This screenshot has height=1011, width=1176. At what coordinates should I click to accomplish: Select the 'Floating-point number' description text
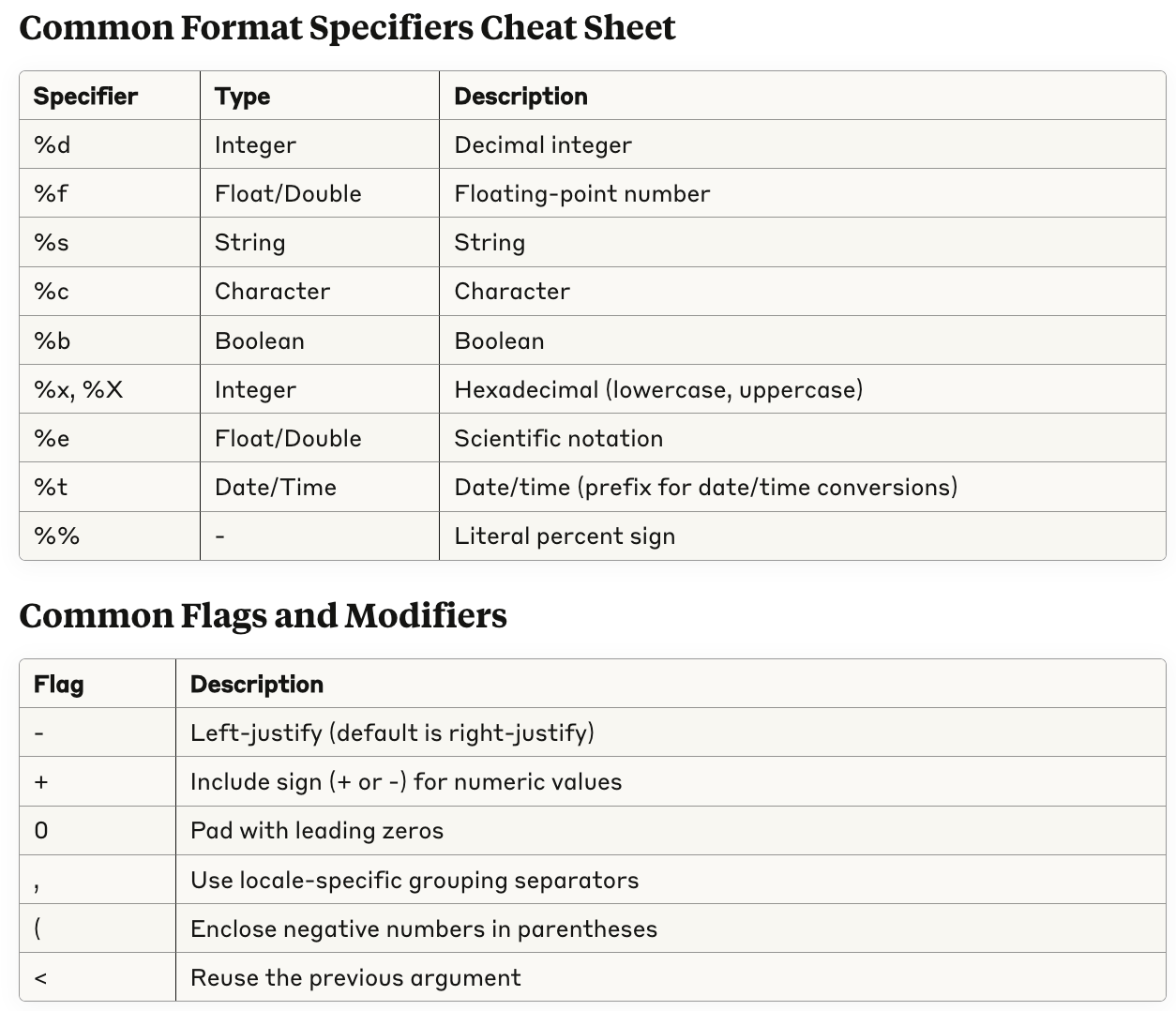point(581,193)
